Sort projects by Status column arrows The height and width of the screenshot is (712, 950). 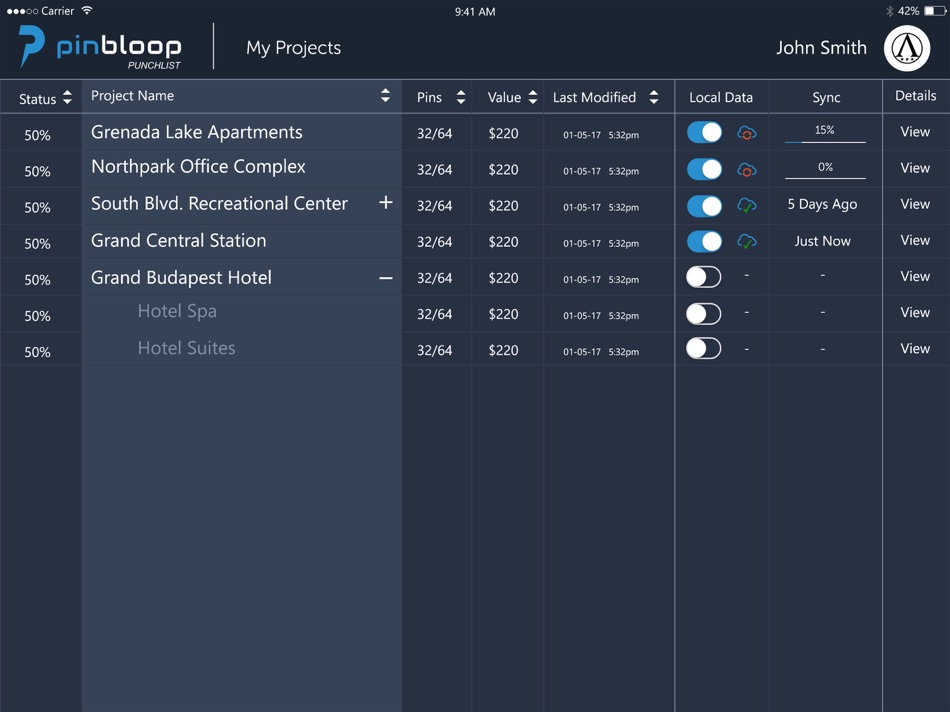click(67, 98)
